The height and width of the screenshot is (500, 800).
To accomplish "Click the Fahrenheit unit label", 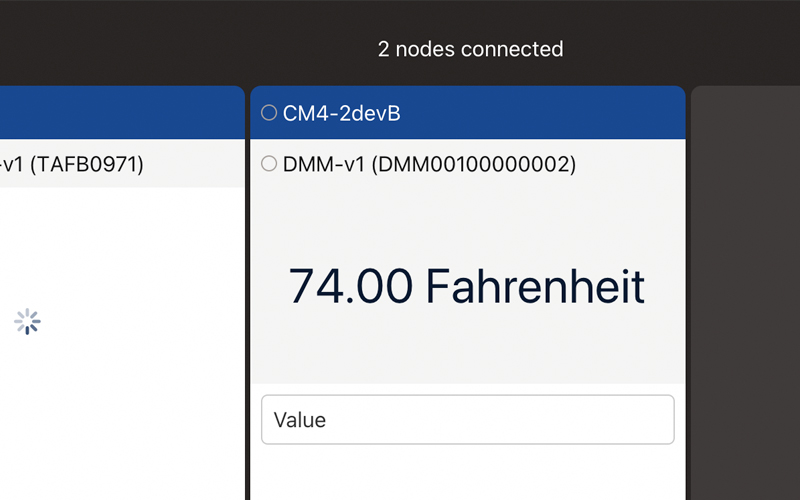I will [535, 287].
